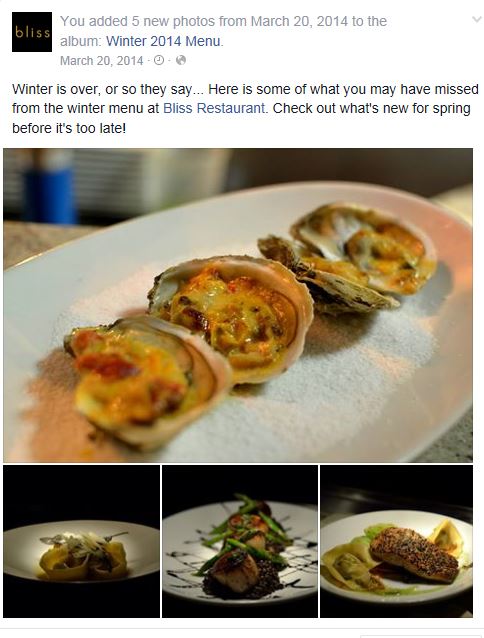484x638 pixels.
Task: Open the large baked oysters photo
Action: coord(238,305)
